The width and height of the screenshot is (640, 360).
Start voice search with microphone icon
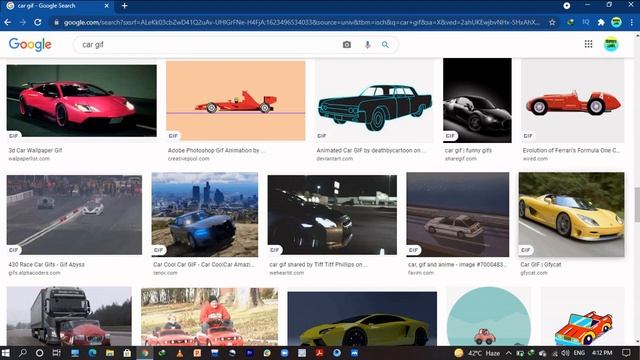tap(367, 44)
